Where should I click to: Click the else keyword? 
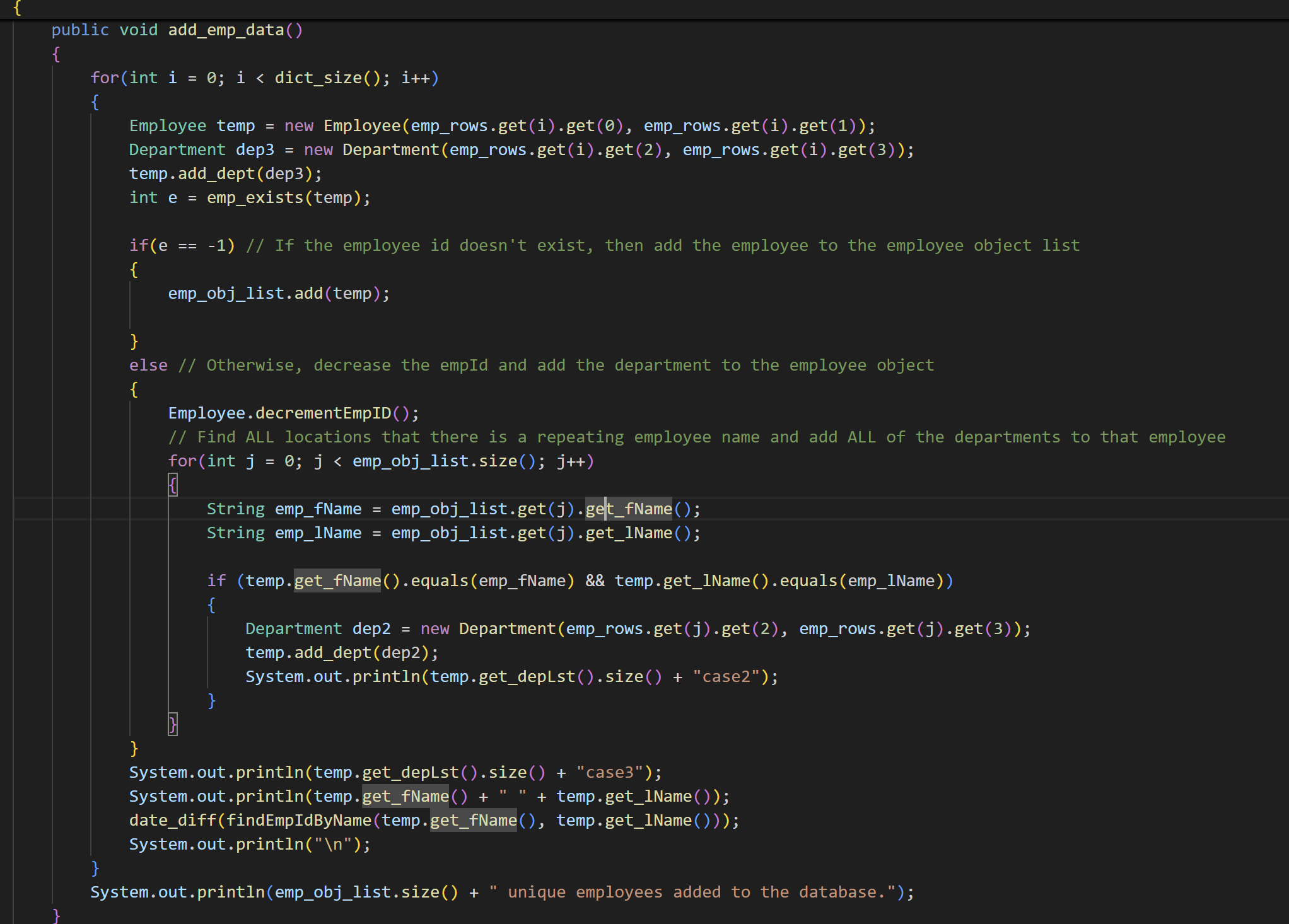148,366
